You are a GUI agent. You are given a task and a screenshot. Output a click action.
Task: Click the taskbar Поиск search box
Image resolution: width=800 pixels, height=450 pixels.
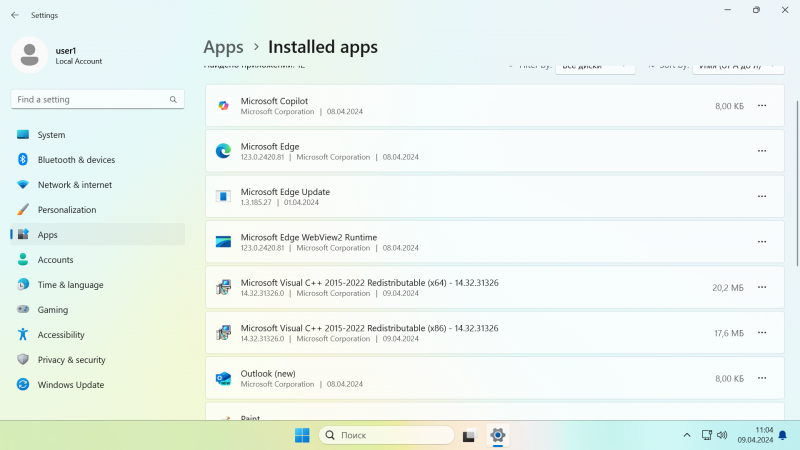[x=387, y=435]
